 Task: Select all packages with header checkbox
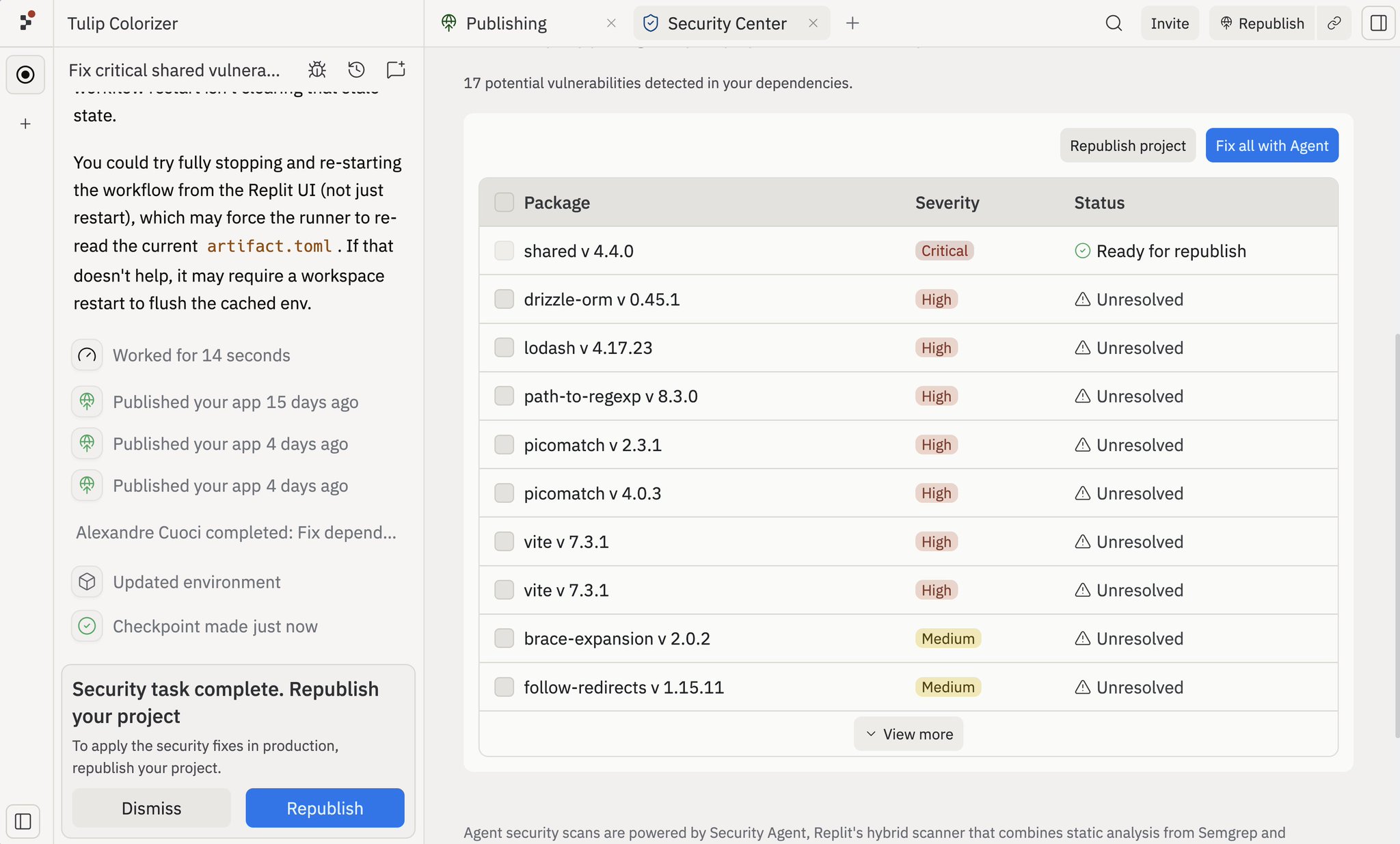pos(504,202)
